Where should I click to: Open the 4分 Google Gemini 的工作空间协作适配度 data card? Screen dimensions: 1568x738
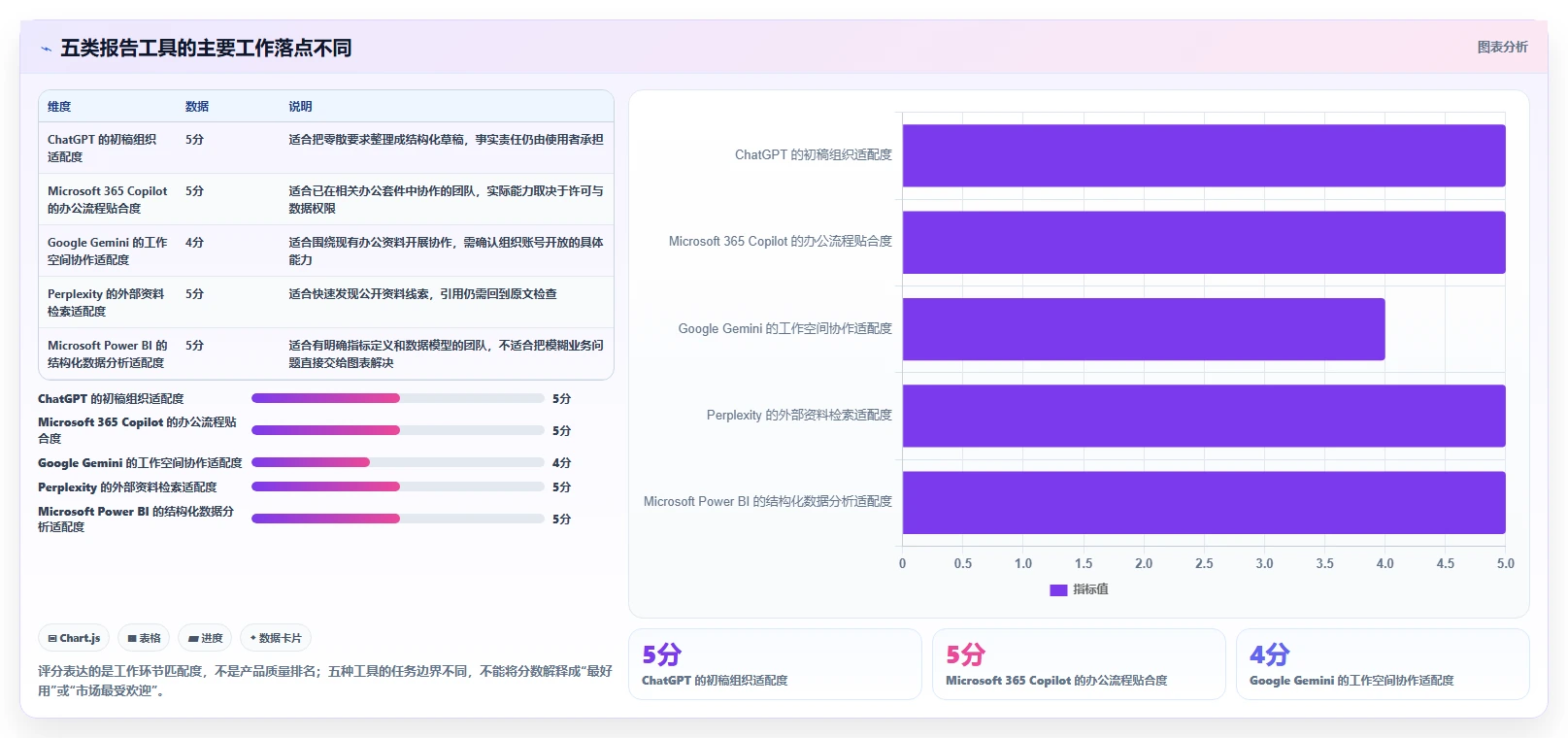click(1383, 664)
